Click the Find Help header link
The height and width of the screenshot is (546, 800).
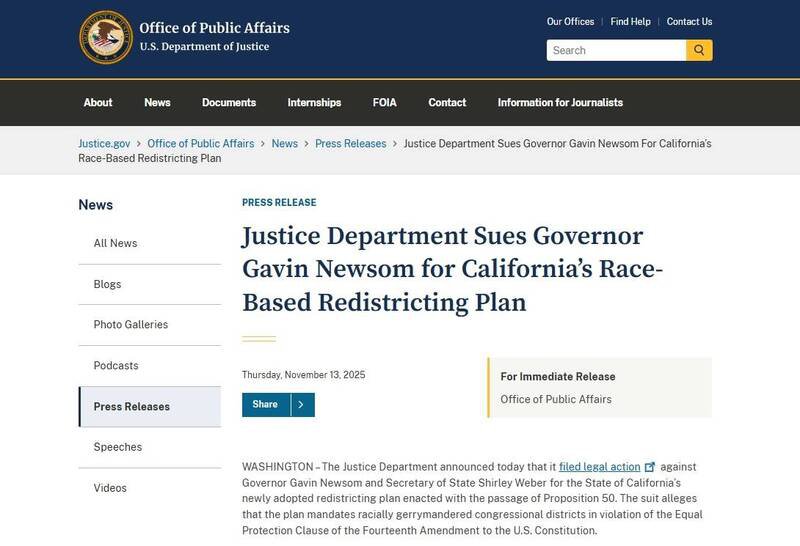click(630, 22)
